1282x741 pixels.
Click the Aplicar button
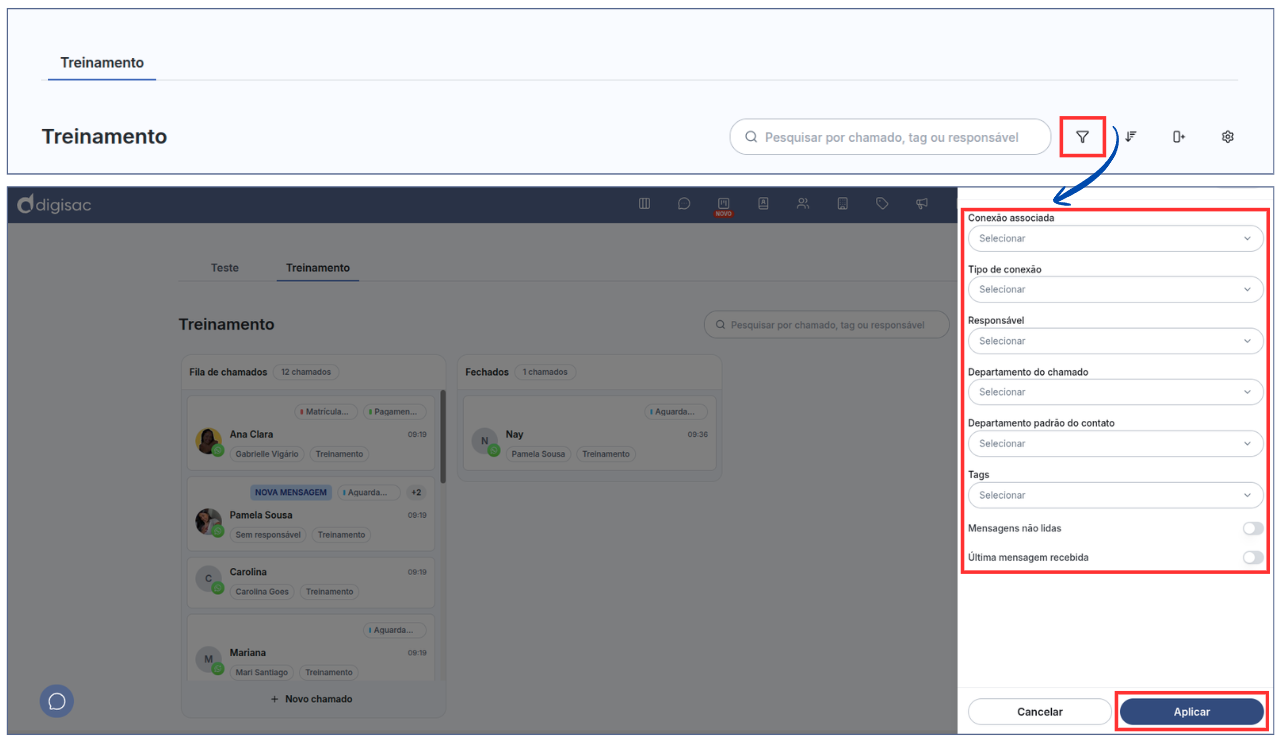pyautogui.click(x=1191, y=712)
